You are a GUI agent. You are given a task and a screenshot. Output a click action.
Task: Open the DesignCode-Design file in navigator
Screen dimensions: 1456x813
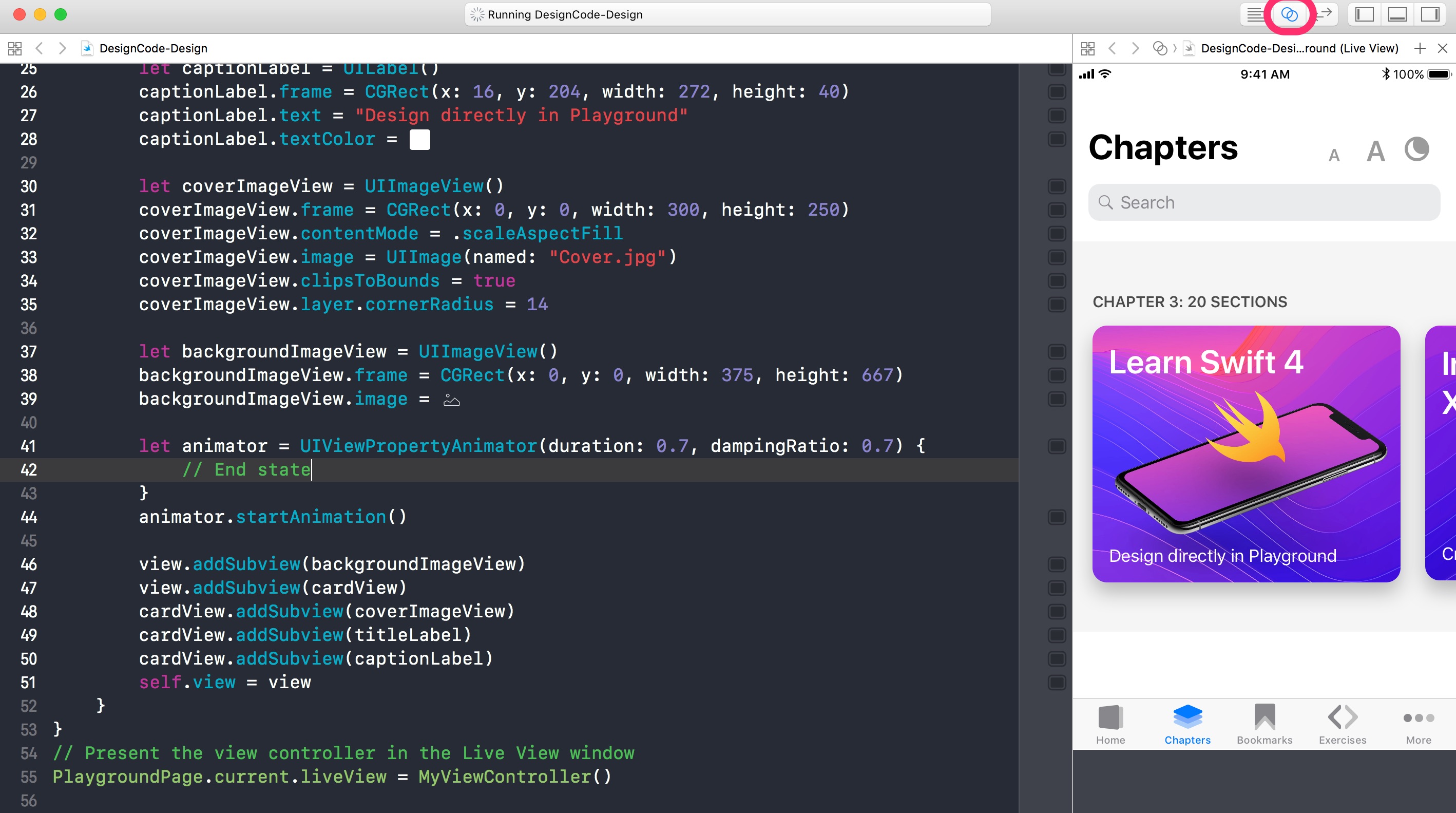coord(153,48)
